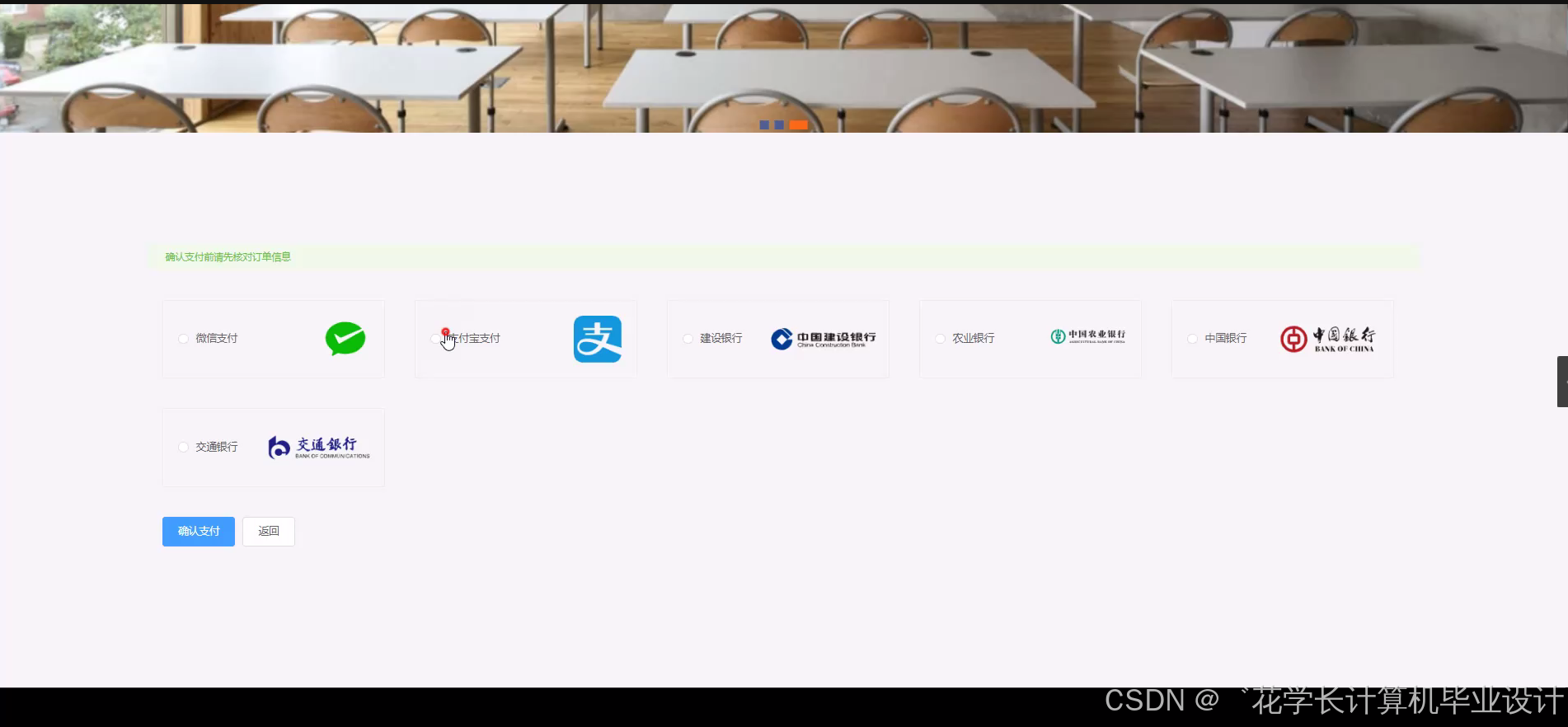This screenshot has width=1568, height=727.
Task: Click the 微信支付 label text
Action: pos(217,339)
